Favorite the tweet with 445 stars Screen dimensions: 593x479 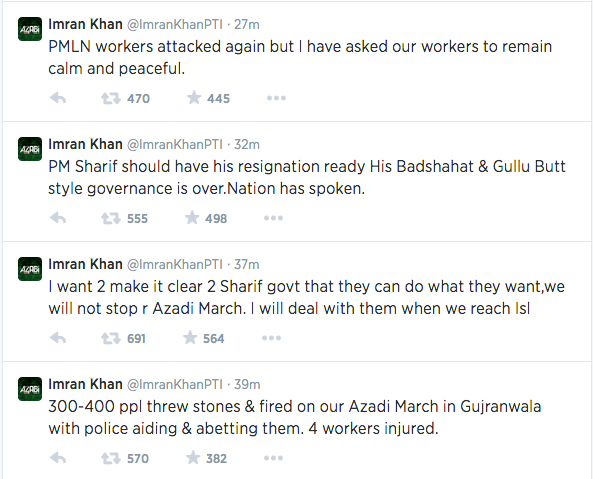(194, 98)
